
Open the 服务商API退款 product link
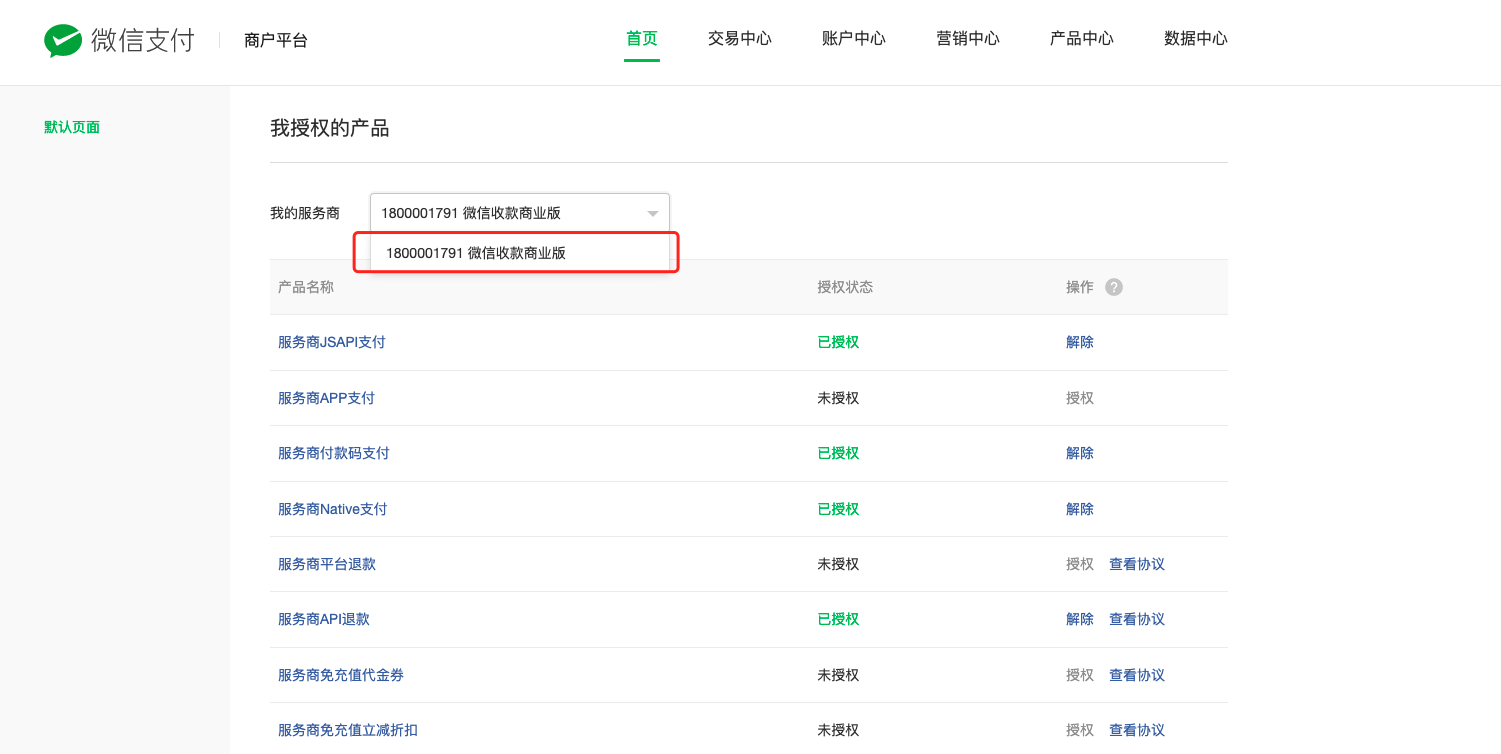click(x=324, y=619)
